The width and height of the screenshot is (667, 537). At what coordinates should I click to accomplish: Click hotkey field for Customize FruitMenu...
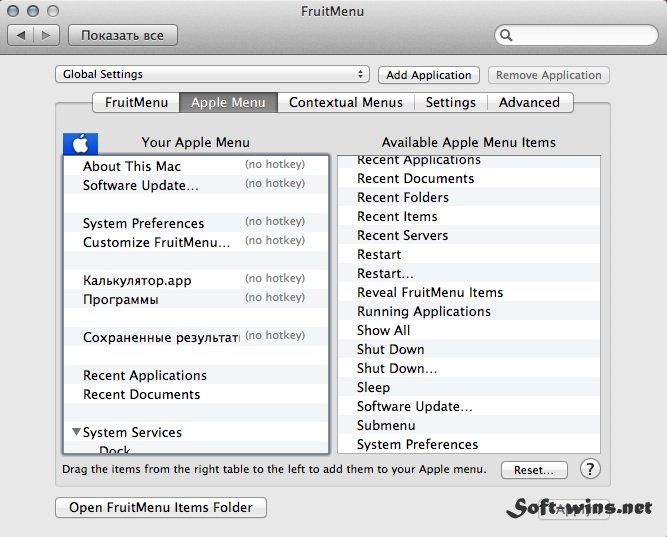[x=275, y=240]
